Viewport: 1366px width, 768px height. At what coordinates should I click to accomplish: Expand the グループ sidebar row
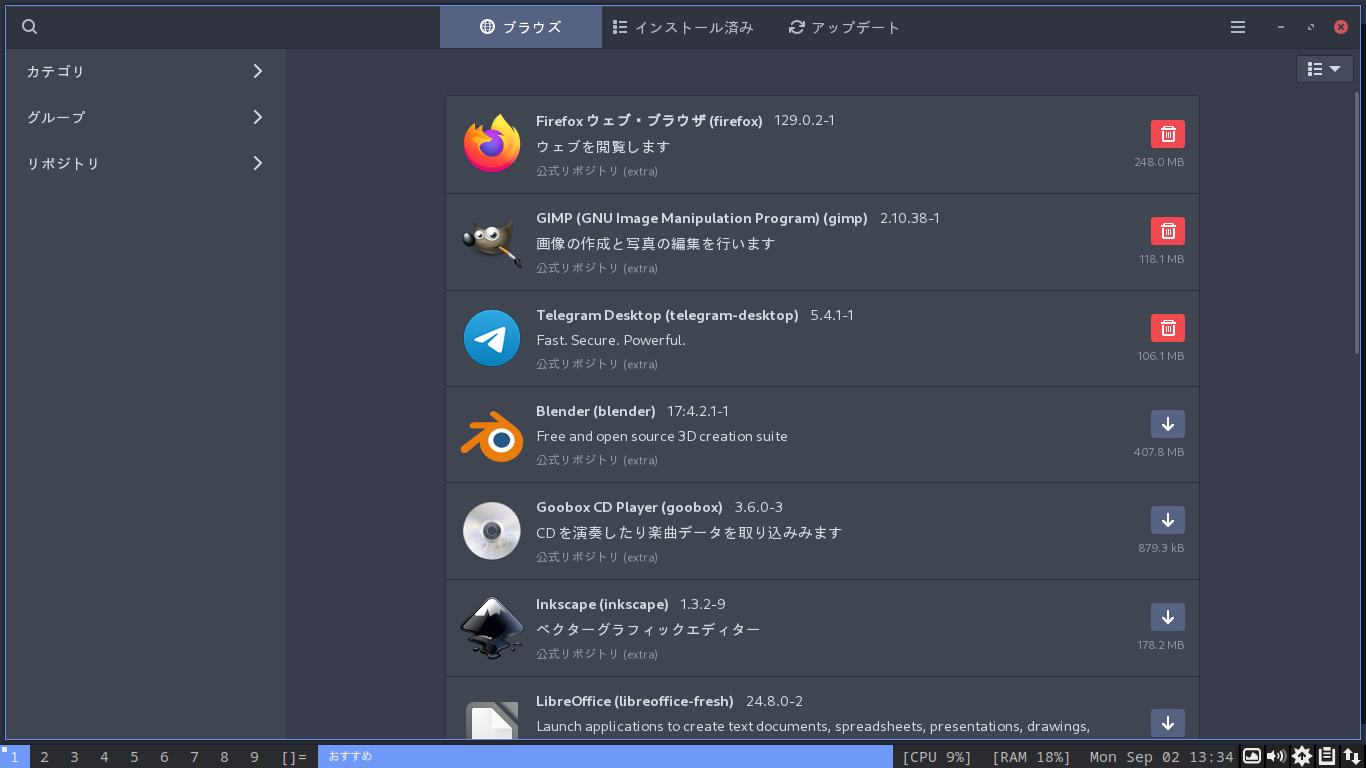click(x=146, y=117)
